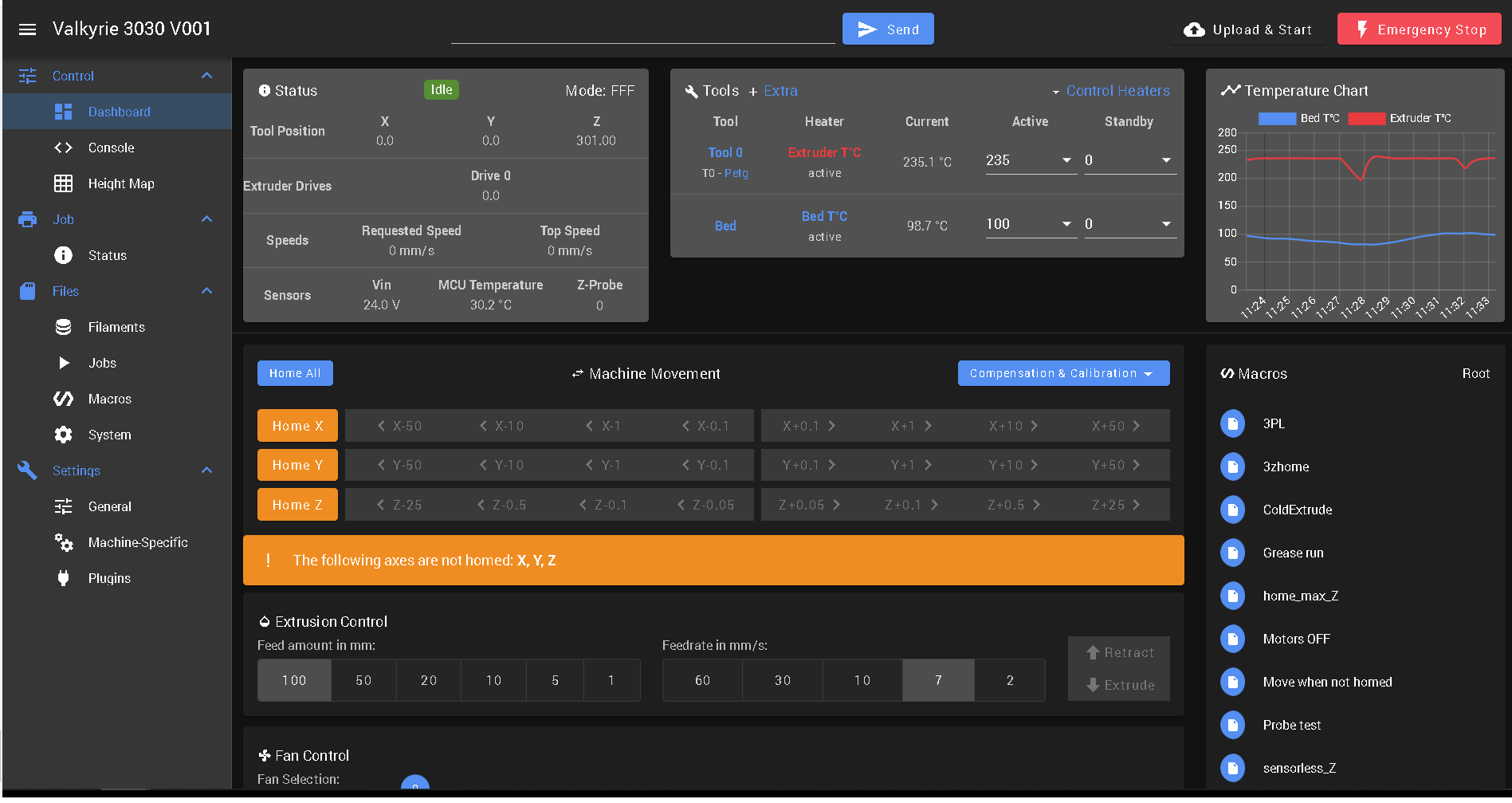1512x803 pixels.
Task: Open Bed standby temperature dropdown
Action: pos(1166,224)
